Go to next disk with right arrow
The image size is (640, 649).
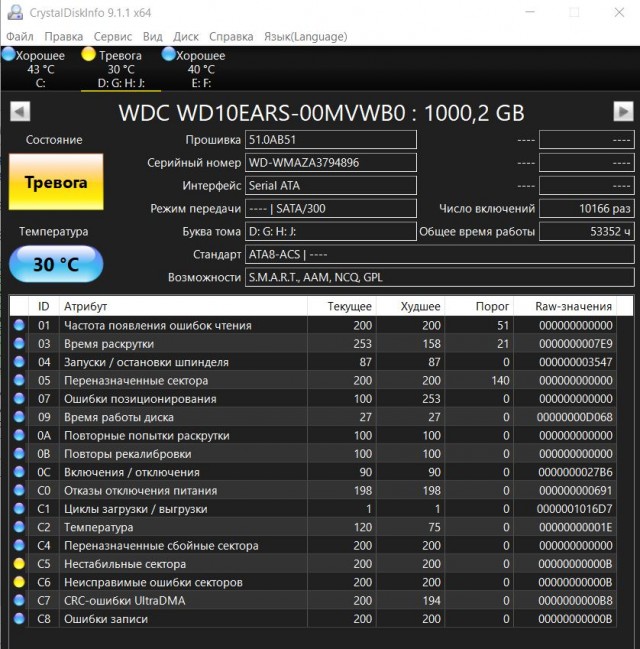[x=623, y=111]
